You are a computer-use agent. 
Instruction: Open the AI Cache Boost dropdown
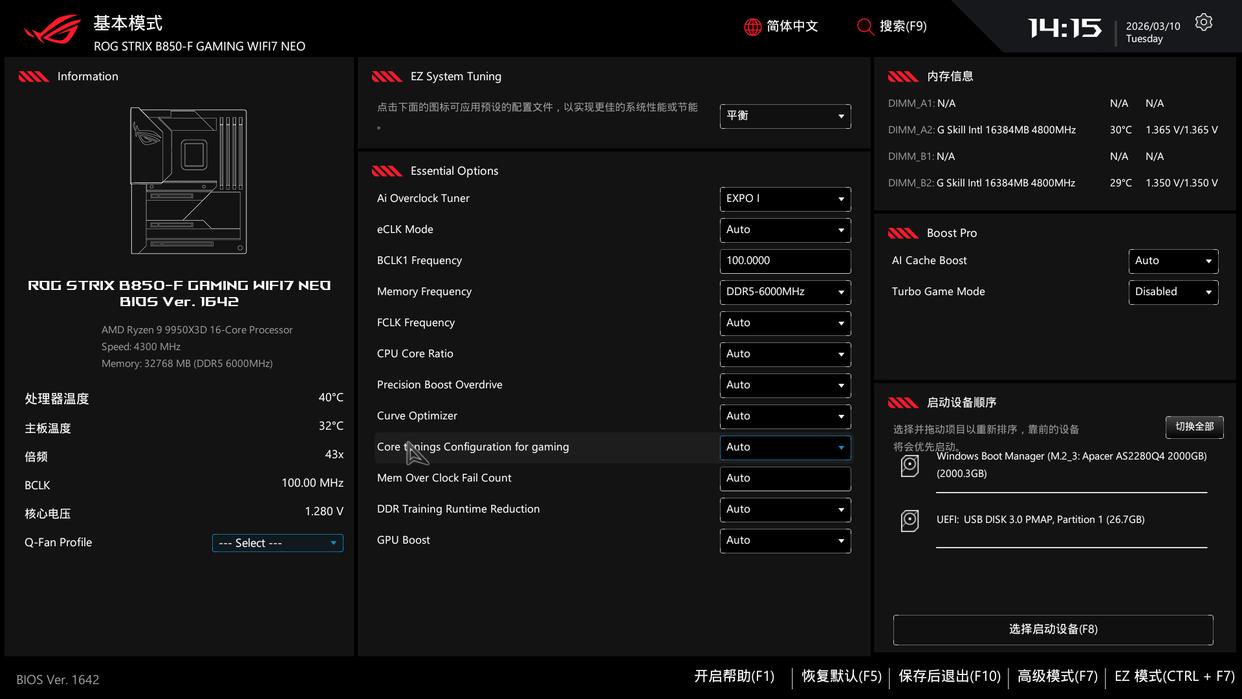point(1173,261)
